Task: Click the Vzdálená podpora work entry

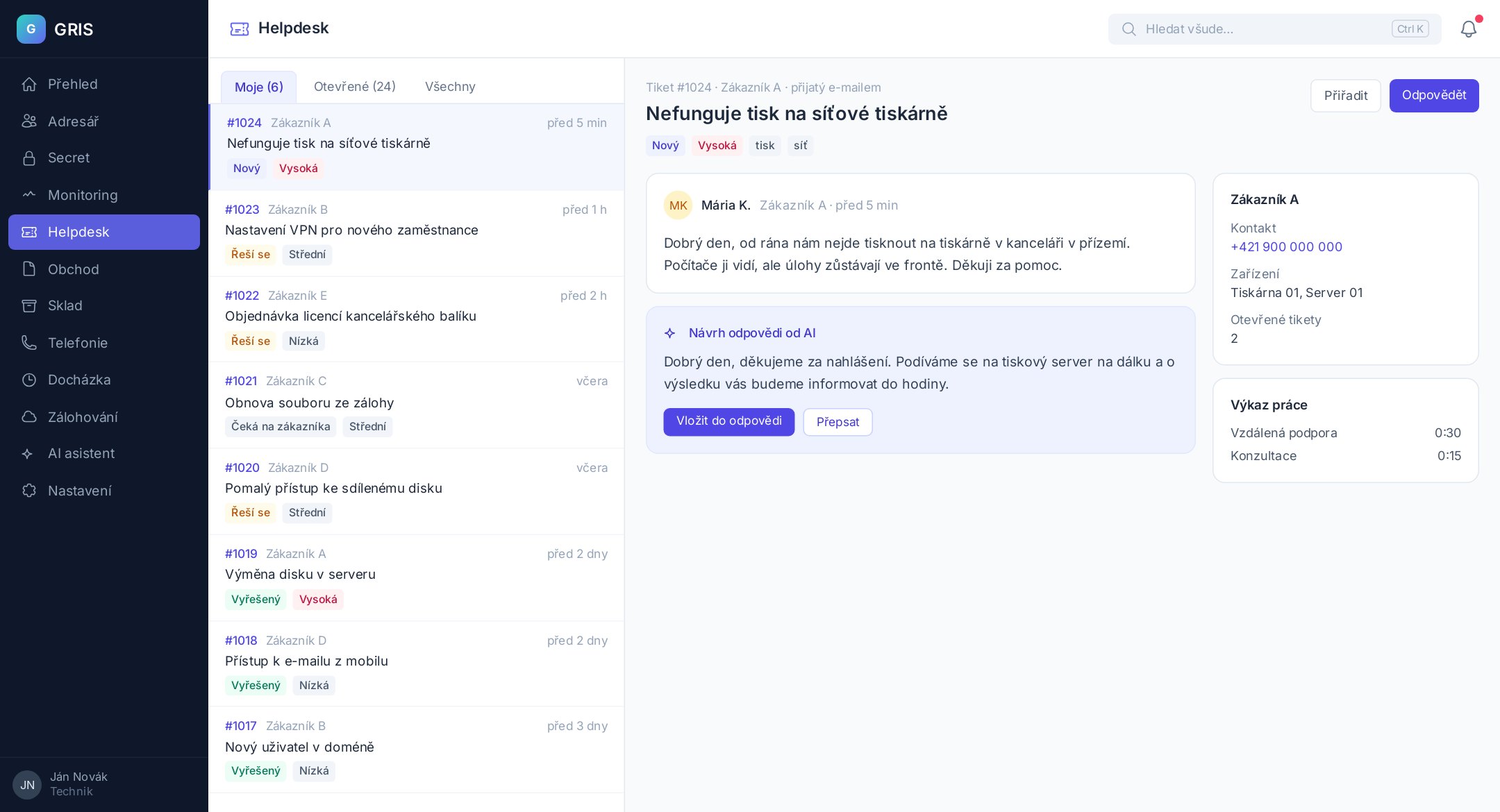Action: (x=1345, y=433)
